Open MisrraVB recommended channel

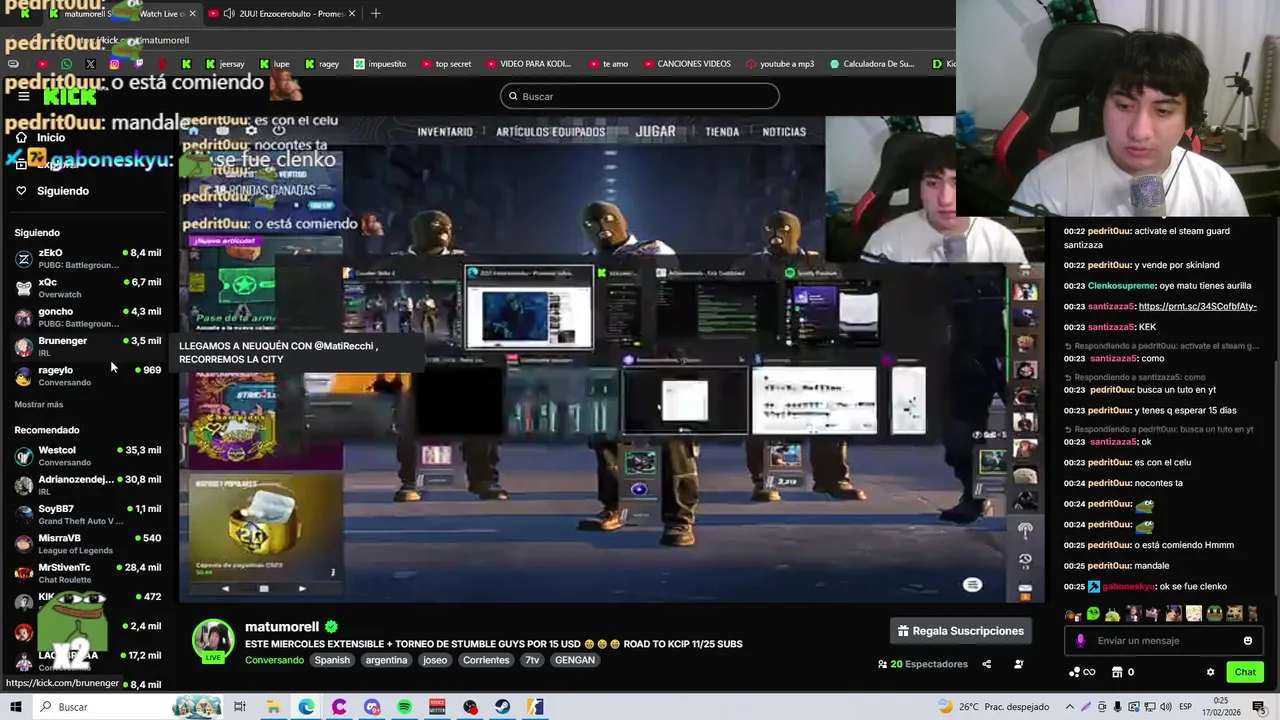(88, 544)
